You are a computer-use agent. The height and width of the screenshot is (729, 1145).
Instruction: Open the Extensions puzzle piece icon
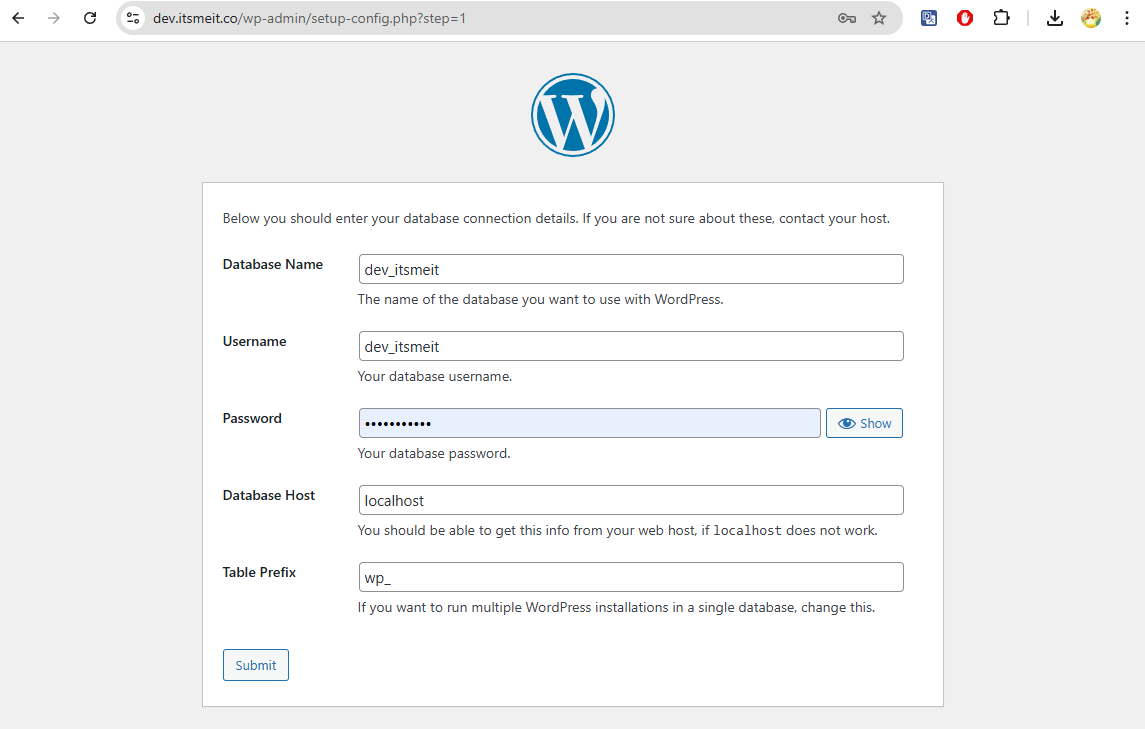pos(1001,17)
